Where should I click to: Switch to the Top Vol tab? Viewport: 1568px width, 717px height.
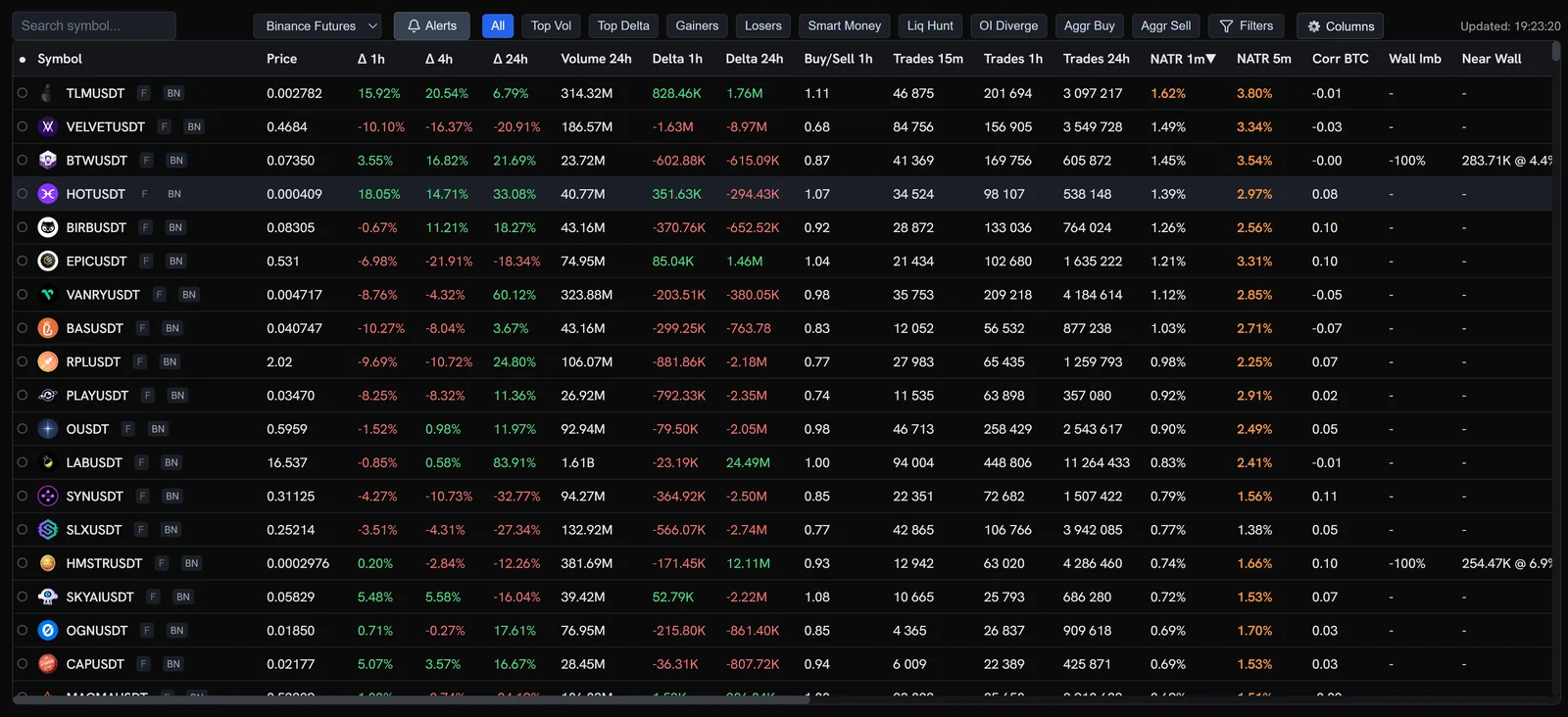tap(551, 26)
